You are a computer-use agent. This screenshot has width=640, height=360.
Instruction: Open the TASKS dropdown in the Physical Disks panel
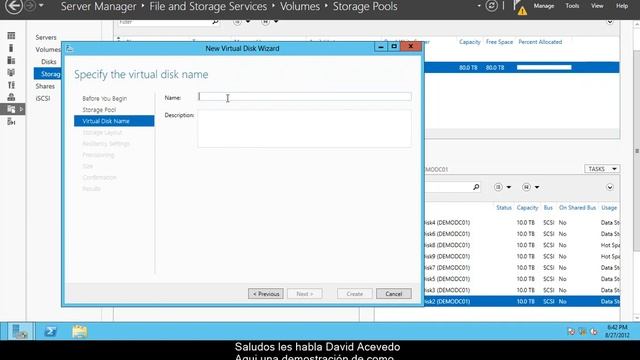602,169
